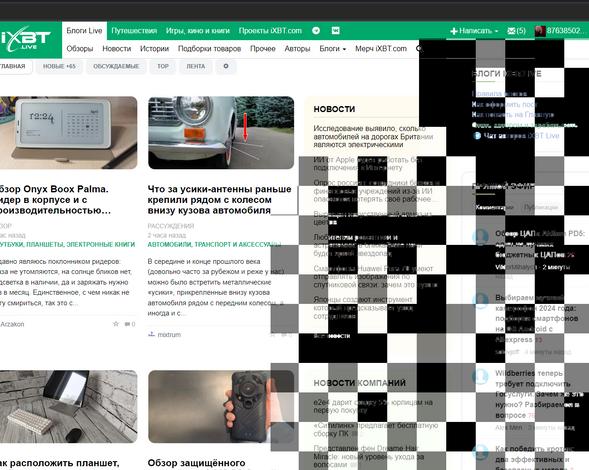The width and height of the screenshot is (589, 470).
Task: Open the Обзоры menu item
Action: [x=80, y=49]
